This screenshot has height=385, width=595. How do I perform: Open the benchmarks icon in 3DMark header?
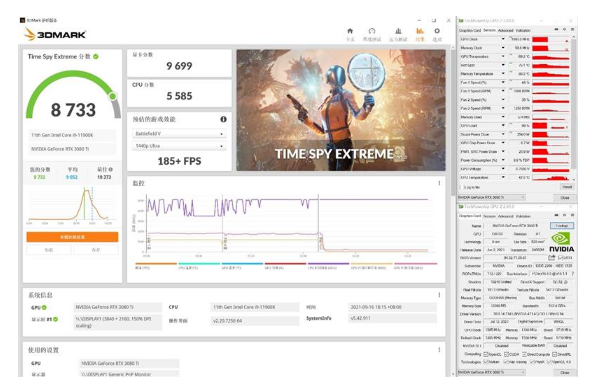372,31
